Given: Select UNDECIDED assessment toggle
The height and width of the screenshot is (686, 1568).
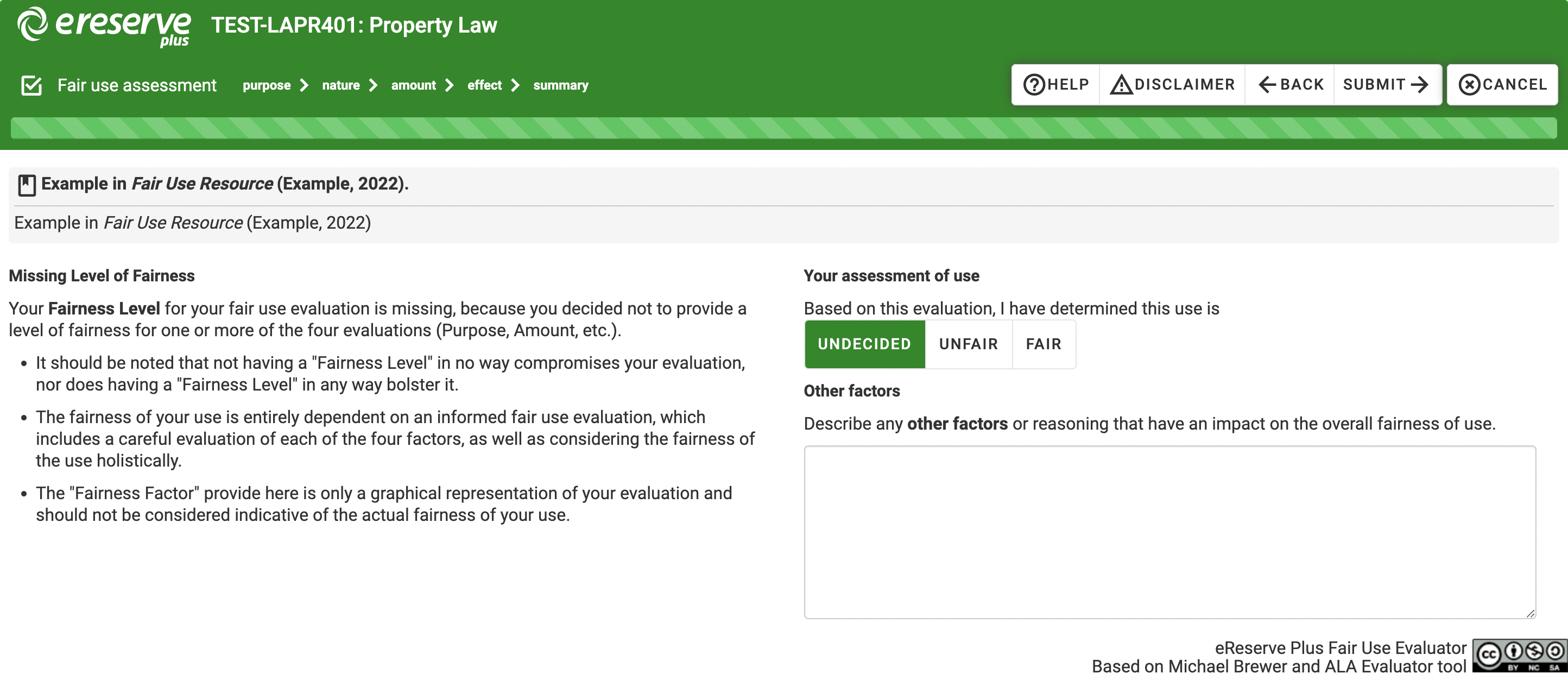Looking at the screenshot, I should click(x=863, y=344).
